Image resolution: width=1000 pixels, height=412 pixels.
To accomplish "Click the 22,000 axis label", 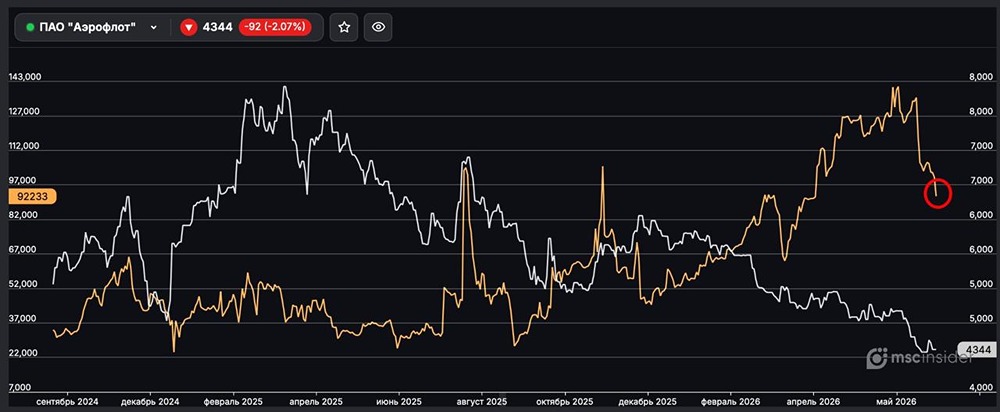I will tap(24, 353).
